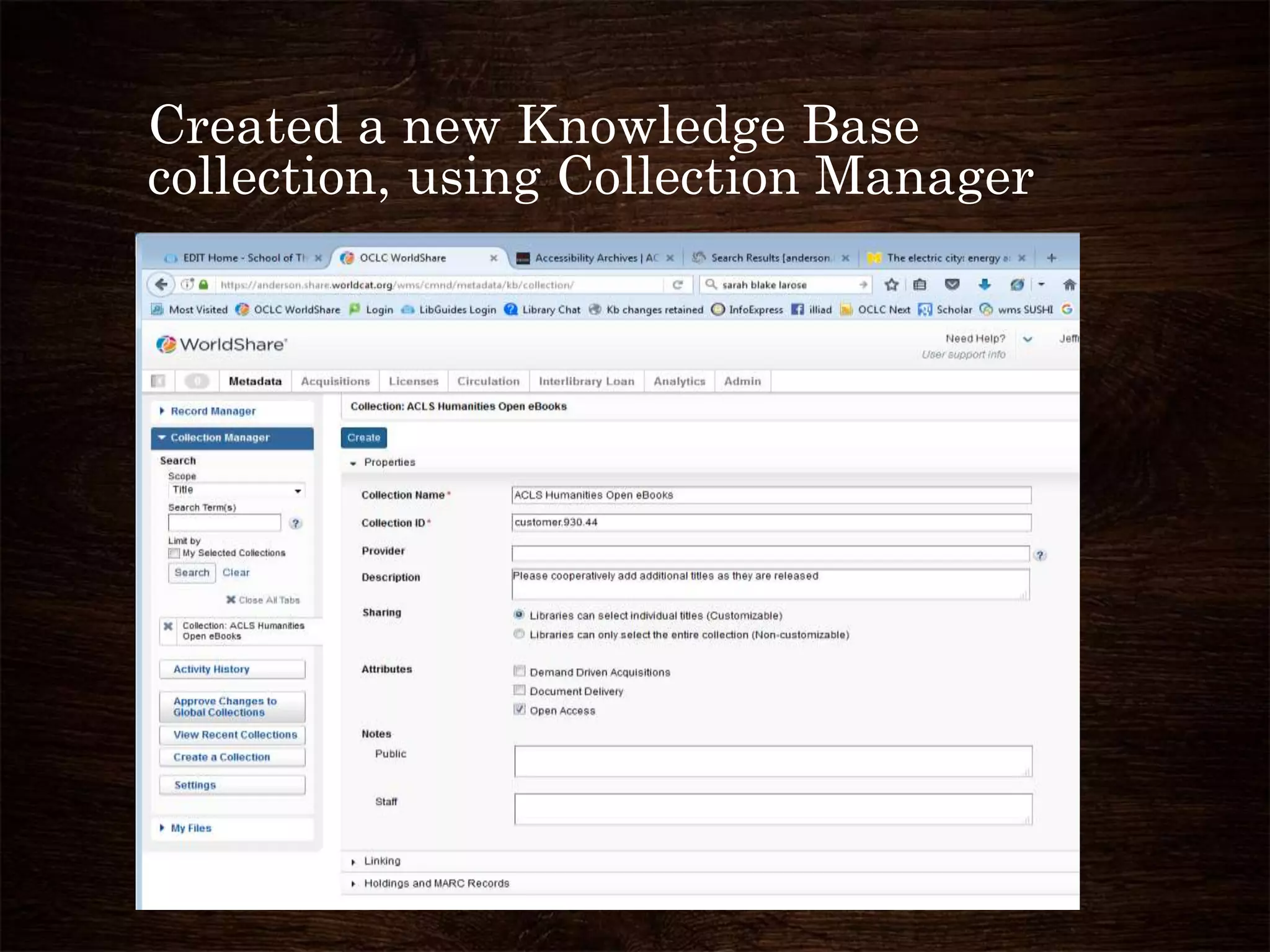Switch to the Analytics tab

[680, 381]
